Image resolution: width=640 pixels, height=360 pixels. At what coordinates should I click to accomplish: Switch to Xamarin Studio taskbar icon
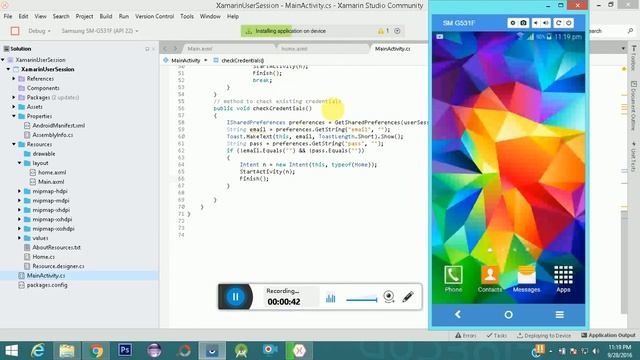tap(299, 351)
